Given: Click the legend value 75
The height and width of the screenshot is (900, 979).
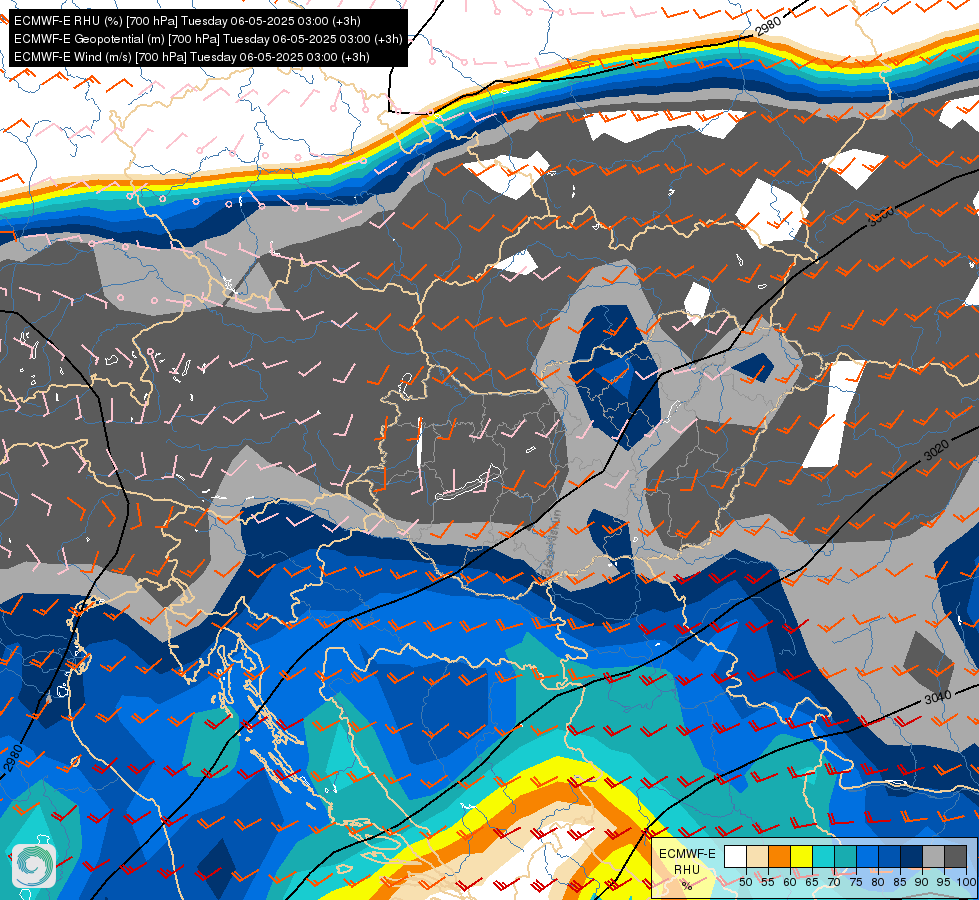Looking at the screenshot, I should click(855, 882).
